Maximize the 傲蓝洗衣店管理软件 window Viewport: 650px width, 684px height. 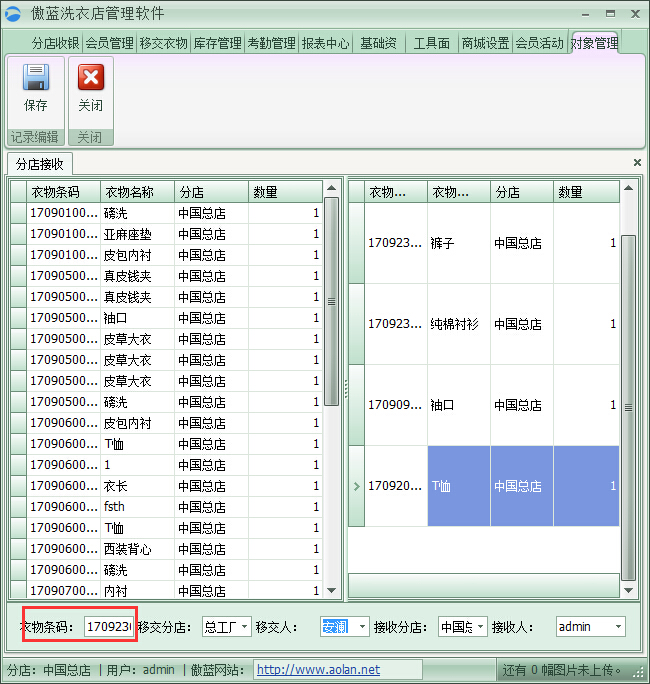pos(610,14)
